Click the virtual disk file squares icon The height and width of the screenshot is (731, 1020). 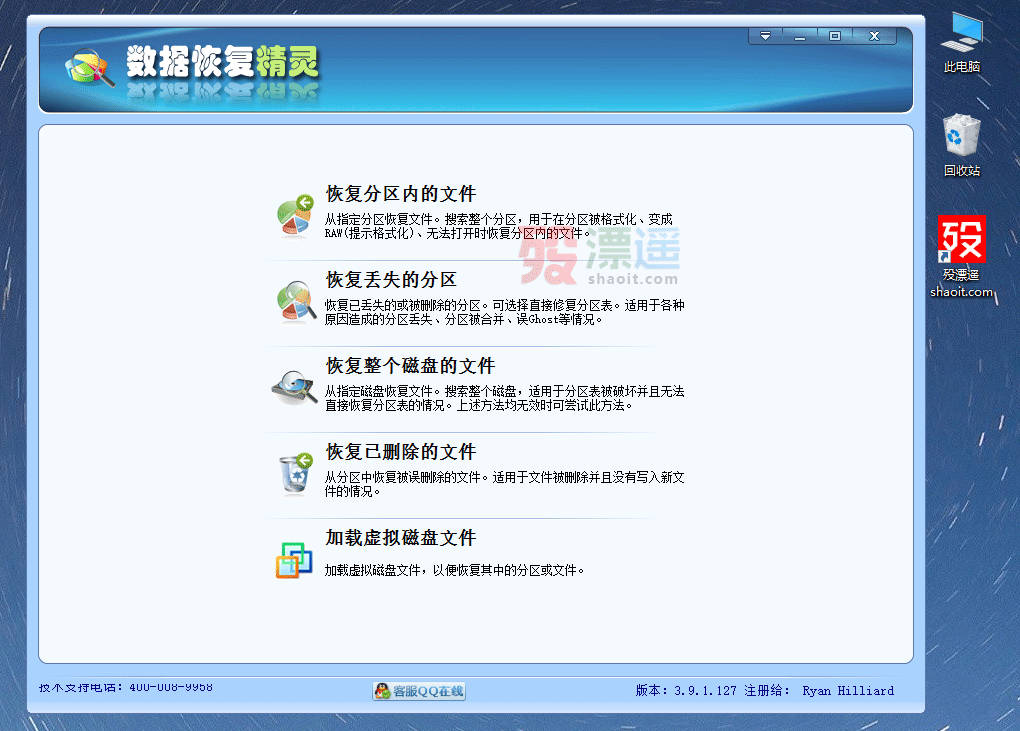pos(294,560)
